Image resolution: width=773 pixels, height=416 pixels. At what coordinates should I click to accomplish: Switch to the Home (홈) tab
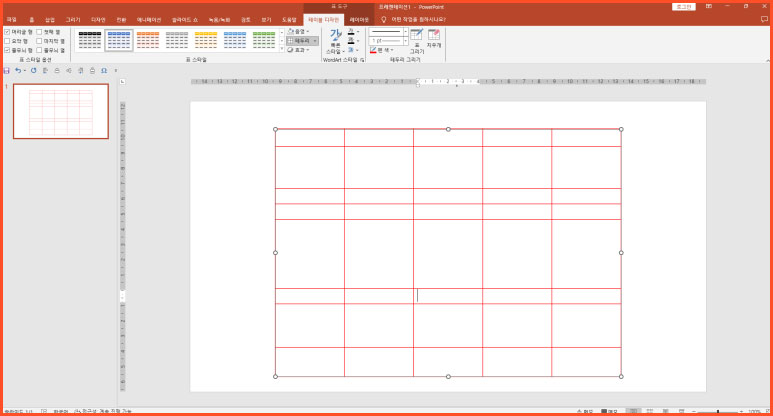(32, 20)
